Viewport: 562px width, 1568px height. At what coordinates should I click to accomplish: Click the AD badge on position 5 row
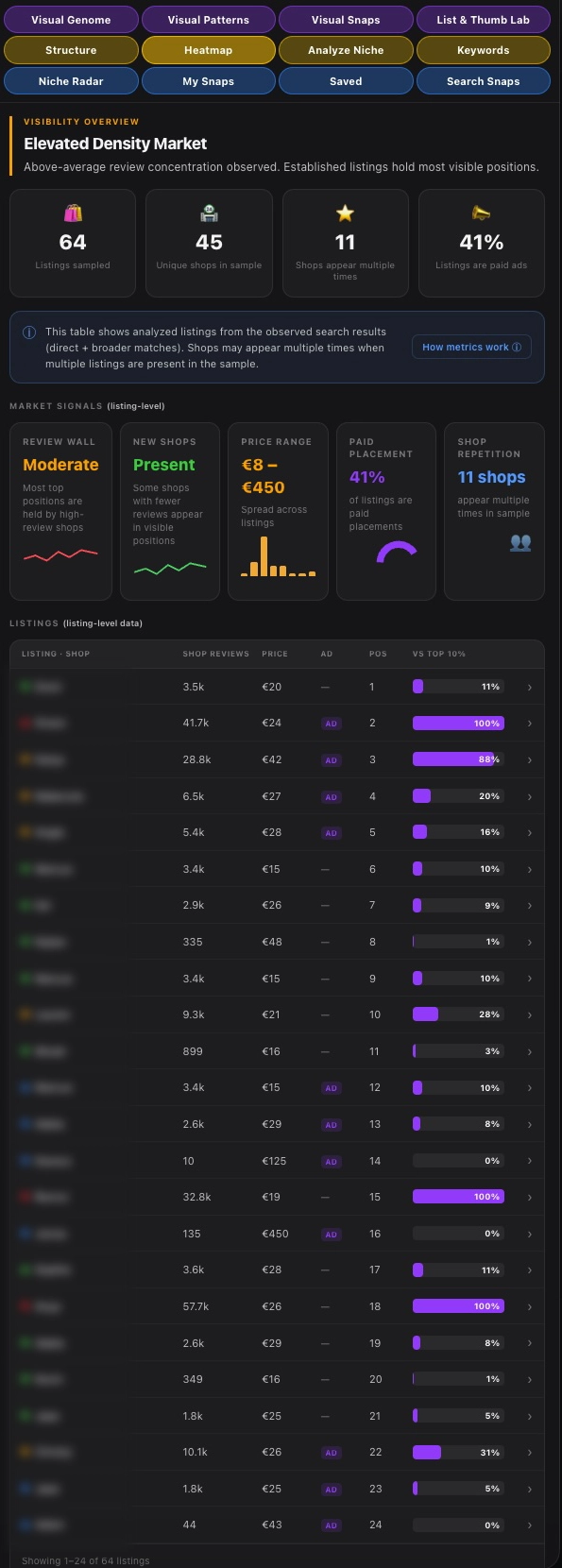click(331, 833)
